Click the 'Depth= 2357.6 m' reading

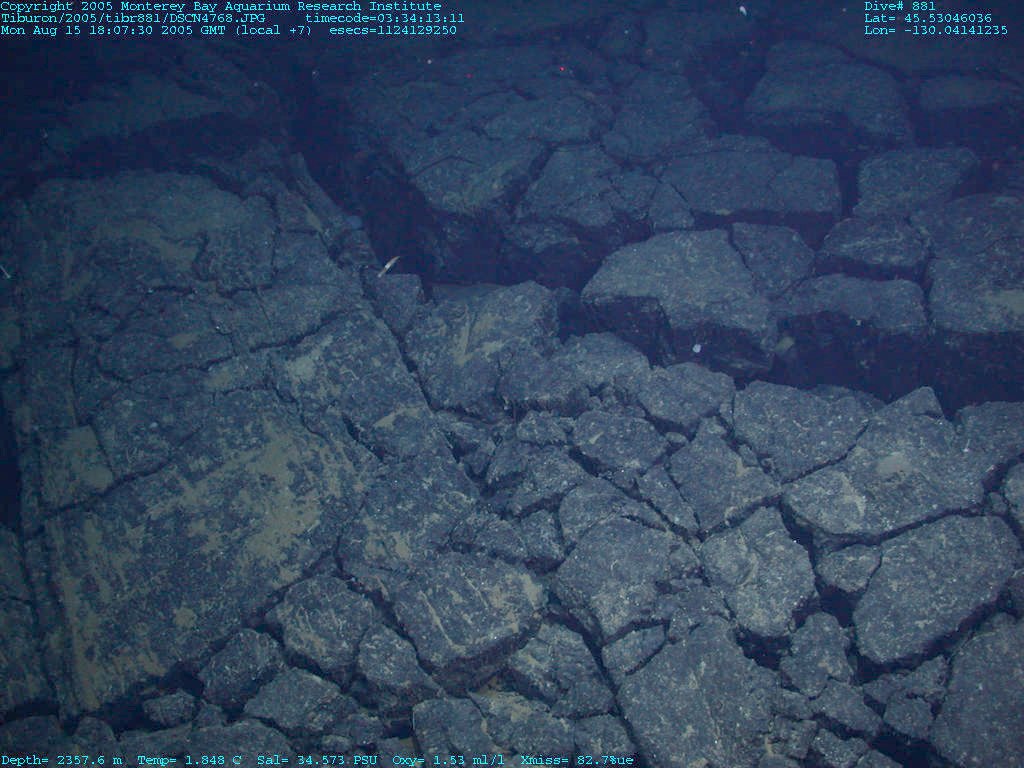61,760
